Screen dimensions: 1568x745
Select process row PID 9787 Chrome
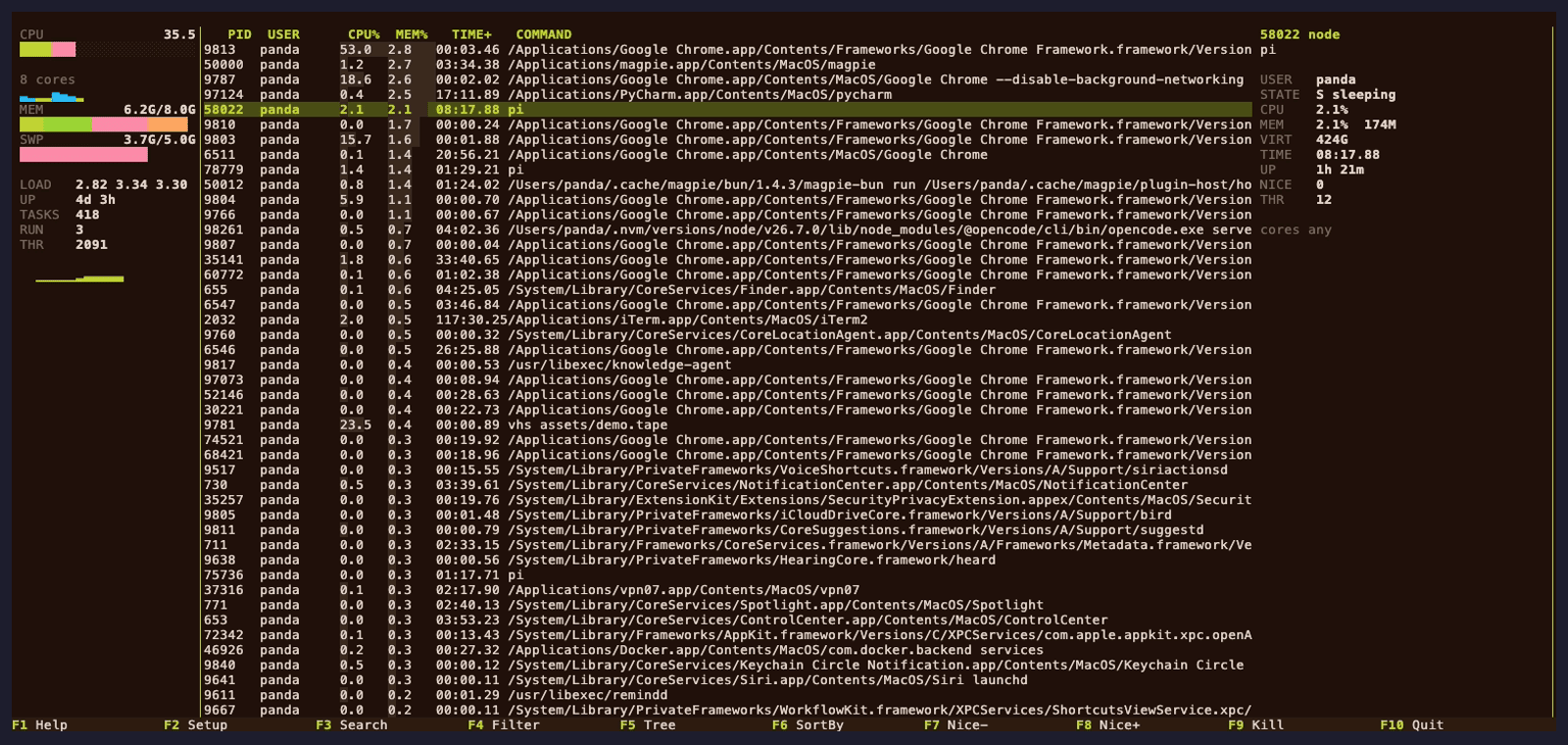coord(727,79)
